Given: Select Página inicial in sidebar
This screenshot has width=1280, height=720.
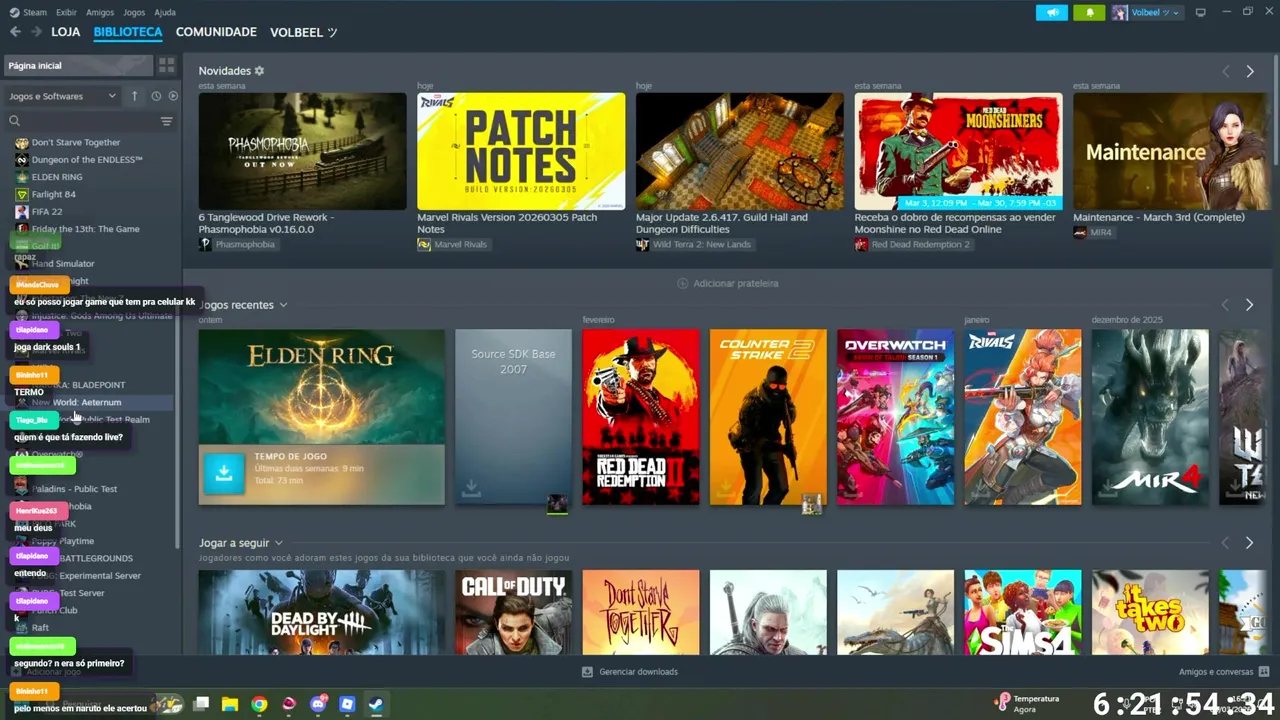Looking at the screenshot, I should click(x=79, y=65).
